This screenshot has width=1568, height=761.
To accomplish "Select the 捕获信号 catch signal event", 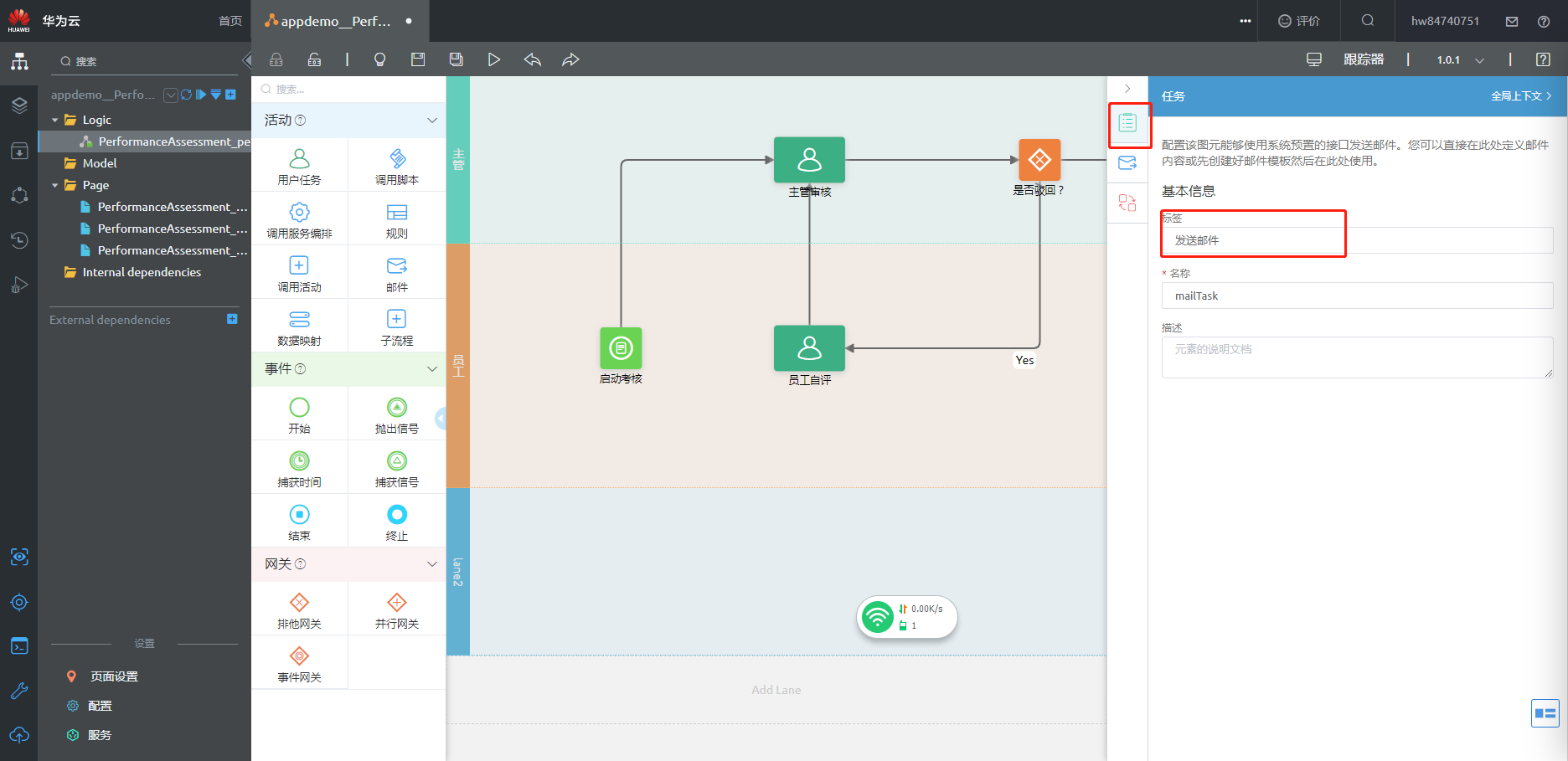I will point(397,469).
